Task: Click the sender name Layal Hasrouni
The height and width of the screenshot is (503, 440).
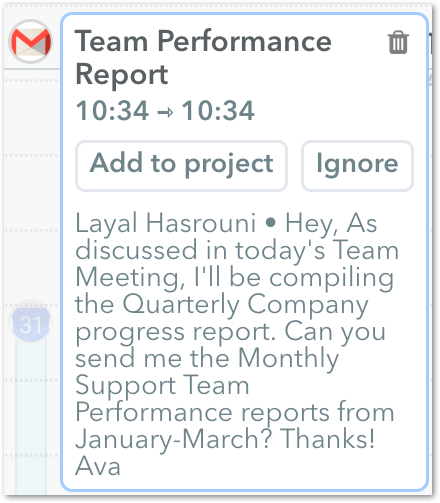Action: [x=166, y=223]
